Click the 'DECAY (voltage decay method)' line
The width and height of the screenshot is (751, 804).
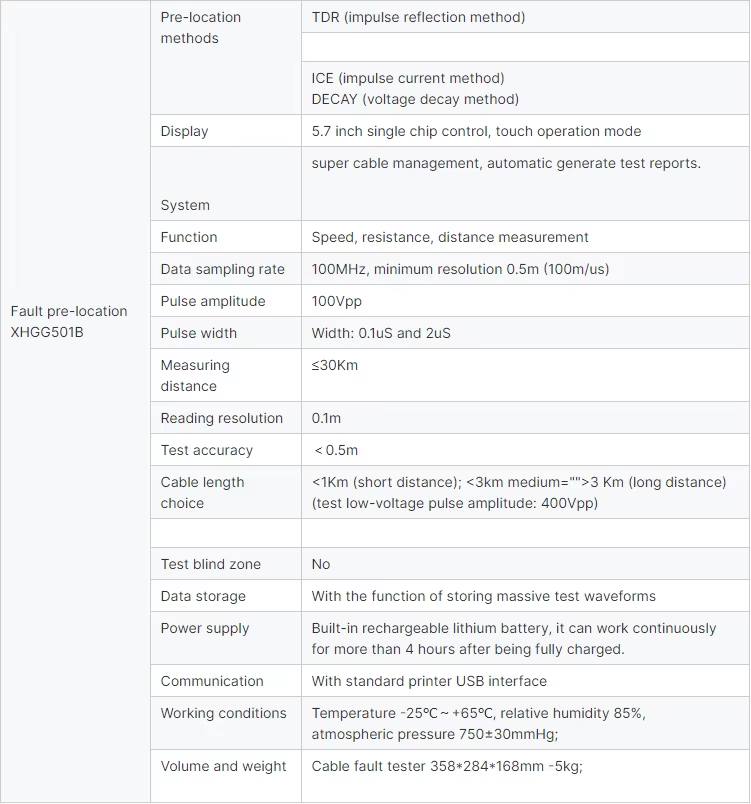[x=415, y=99]
